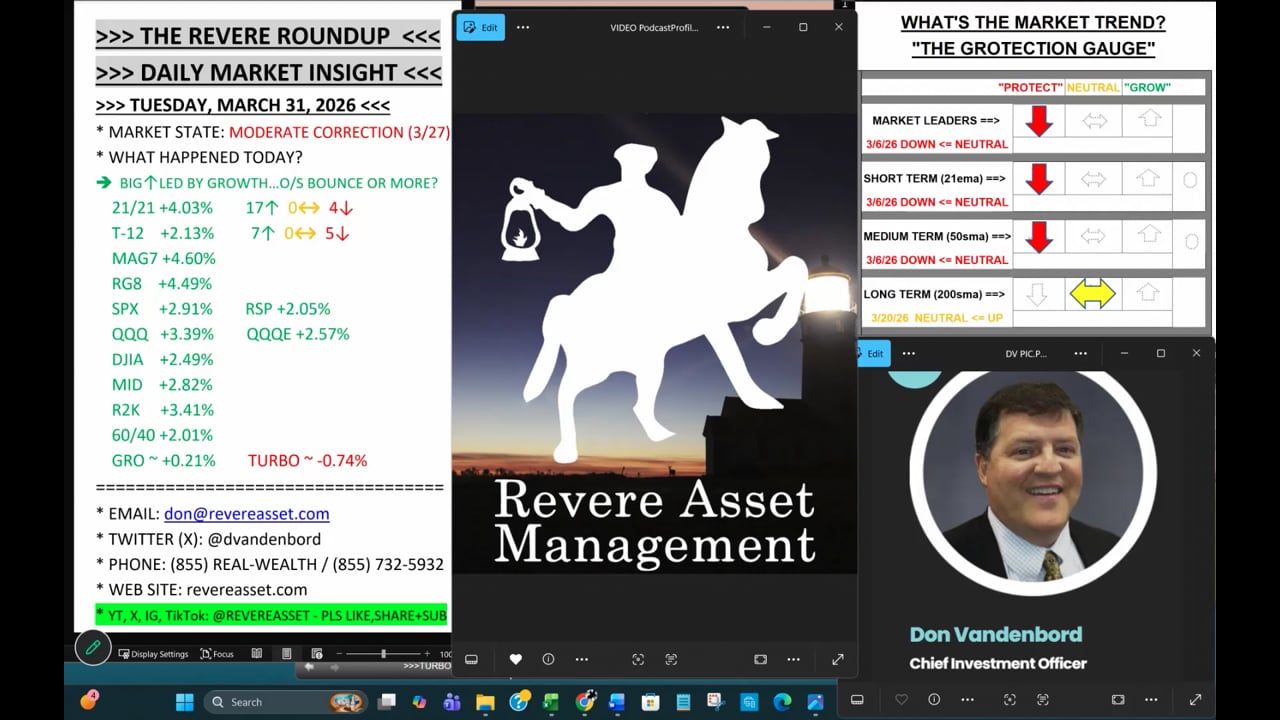Click the MAG7 +4.60% row
Image resolution: width=1280 pixels, height=720 pixels.
point(164,258)
